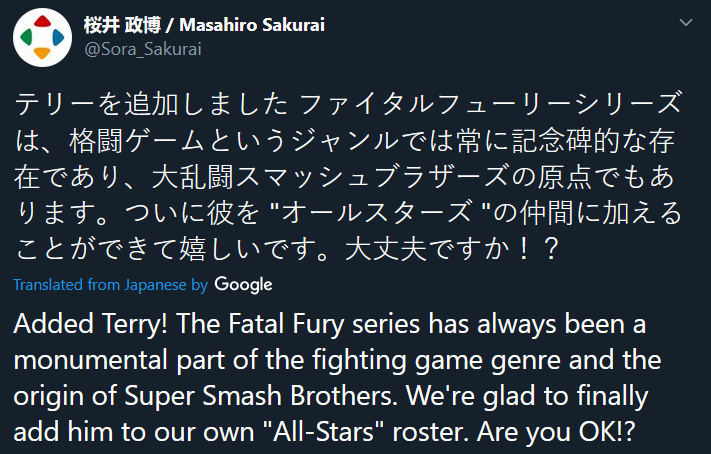Open the @Sora_Sakurai handle link
The width and height of the screenshot is (711, 454).
pos(143,49)
